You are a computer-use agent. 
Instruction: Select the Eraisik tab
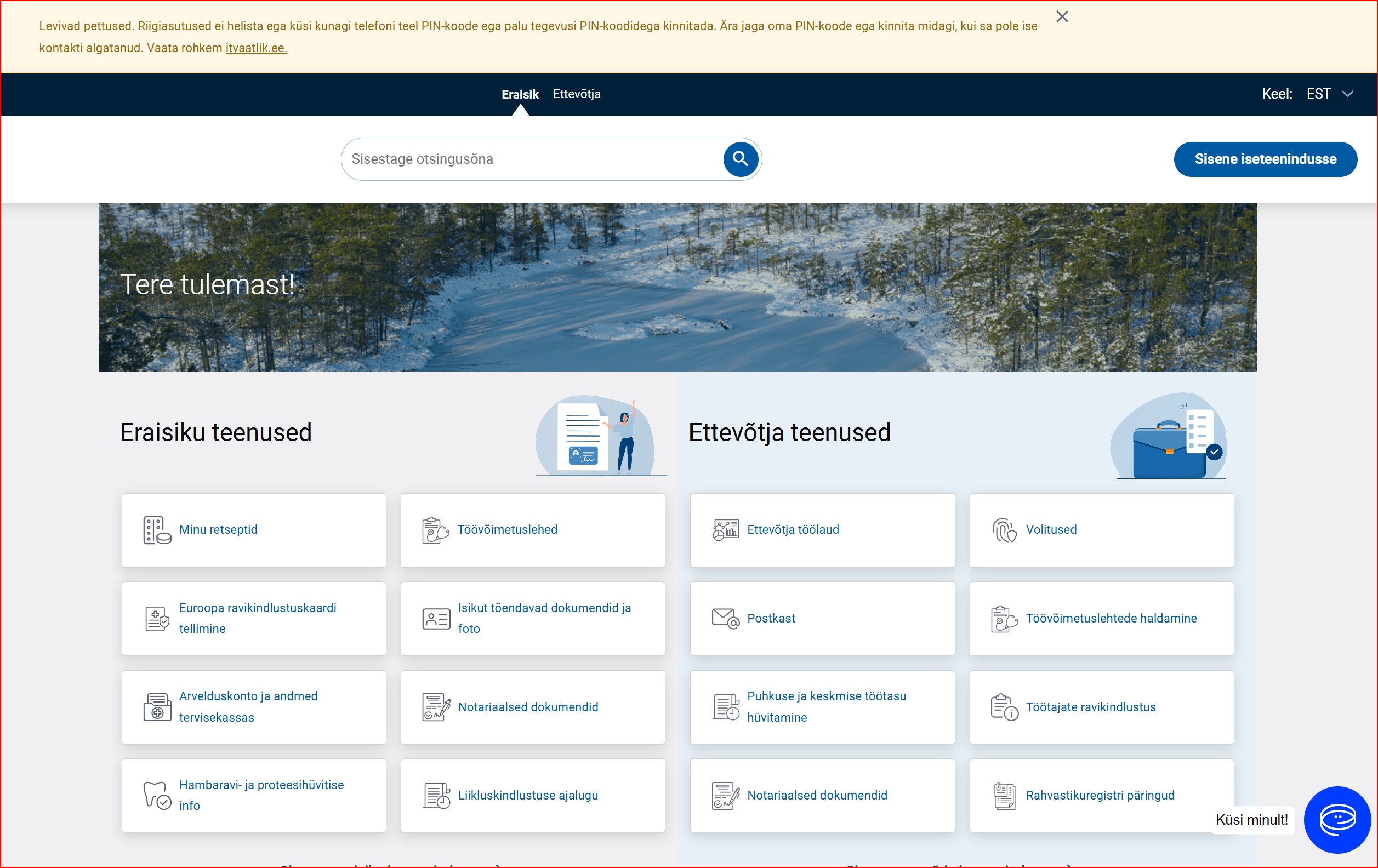pyautogui.click(x=520, y=94)
